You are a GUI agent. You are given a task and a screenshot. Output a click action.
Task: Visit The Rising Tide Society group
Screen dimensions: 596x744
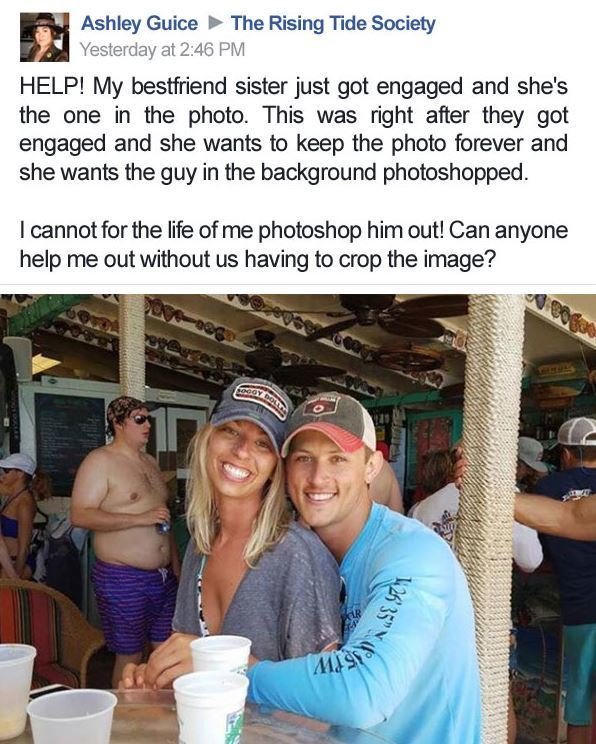tap(333, 24)
